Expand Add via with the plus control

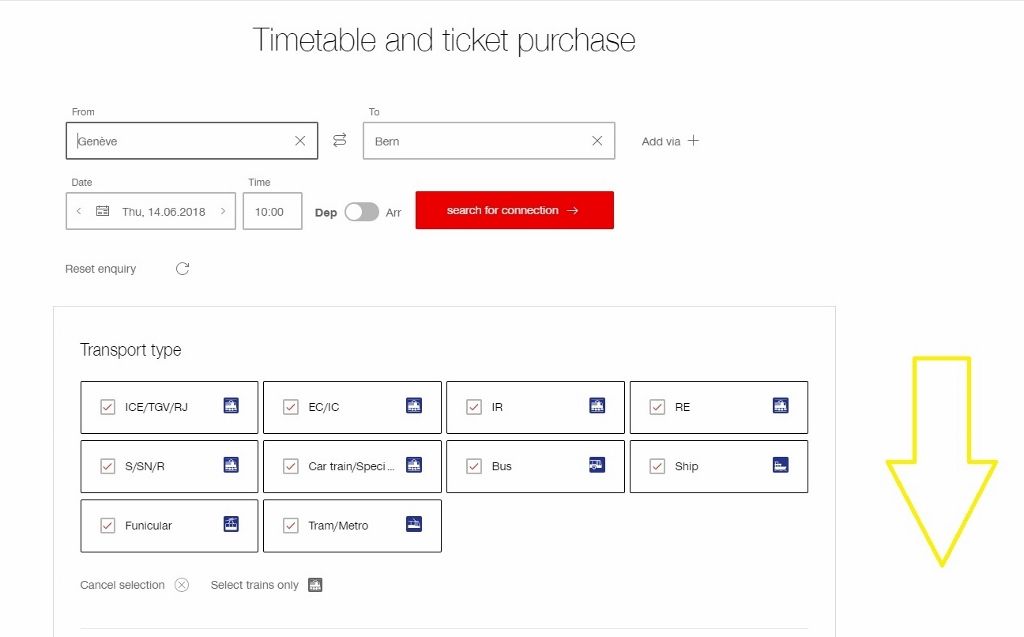coord(694,140)
